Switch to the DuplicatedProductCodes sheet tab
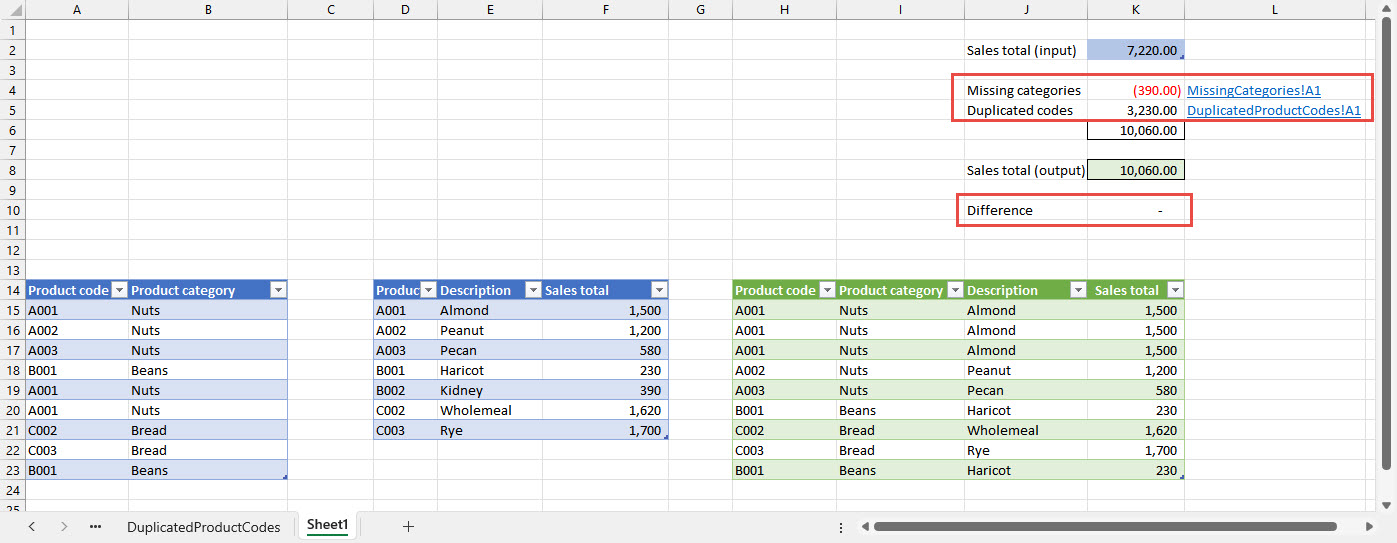The width and height of the screenshot is (1397, 543). click(x=203, y=526)
